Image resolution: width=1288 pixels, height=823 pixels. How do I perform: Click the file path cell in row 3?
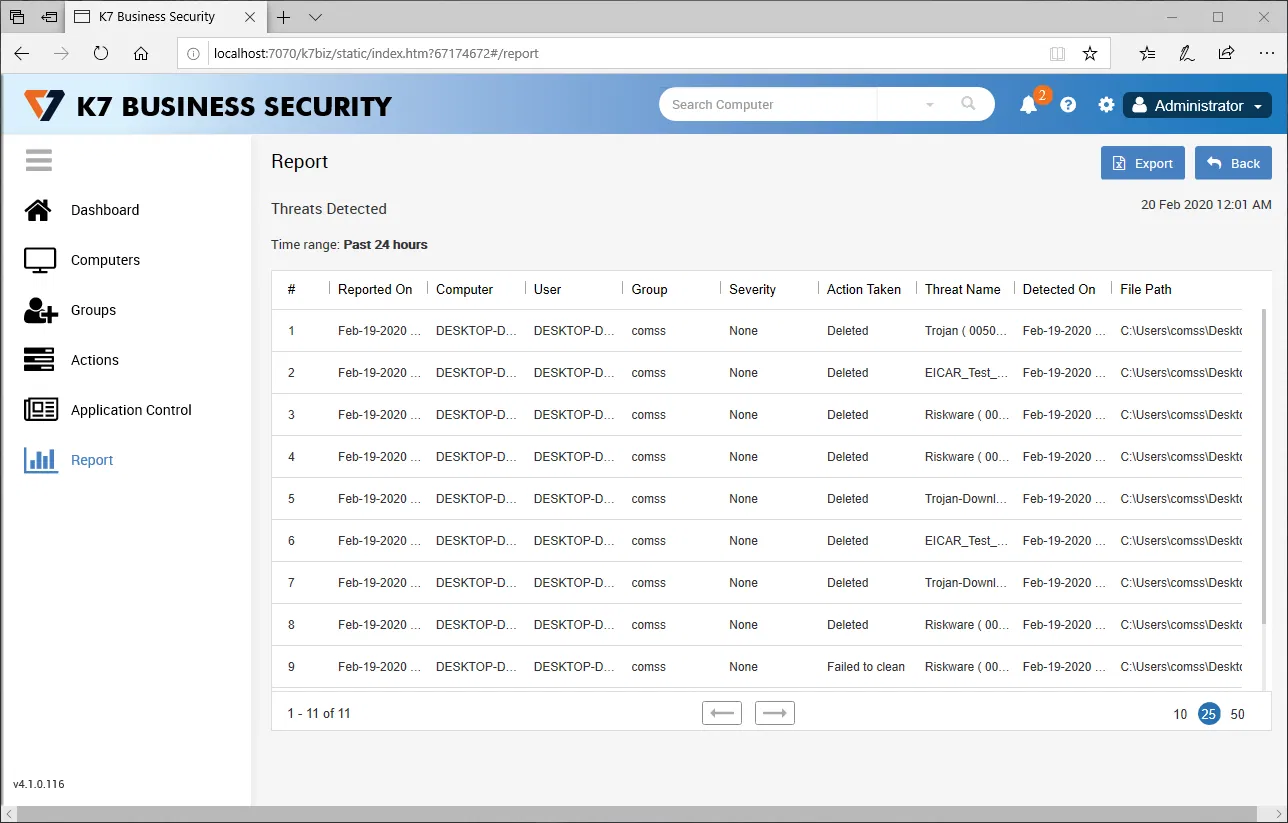[x=1181, y=415]
